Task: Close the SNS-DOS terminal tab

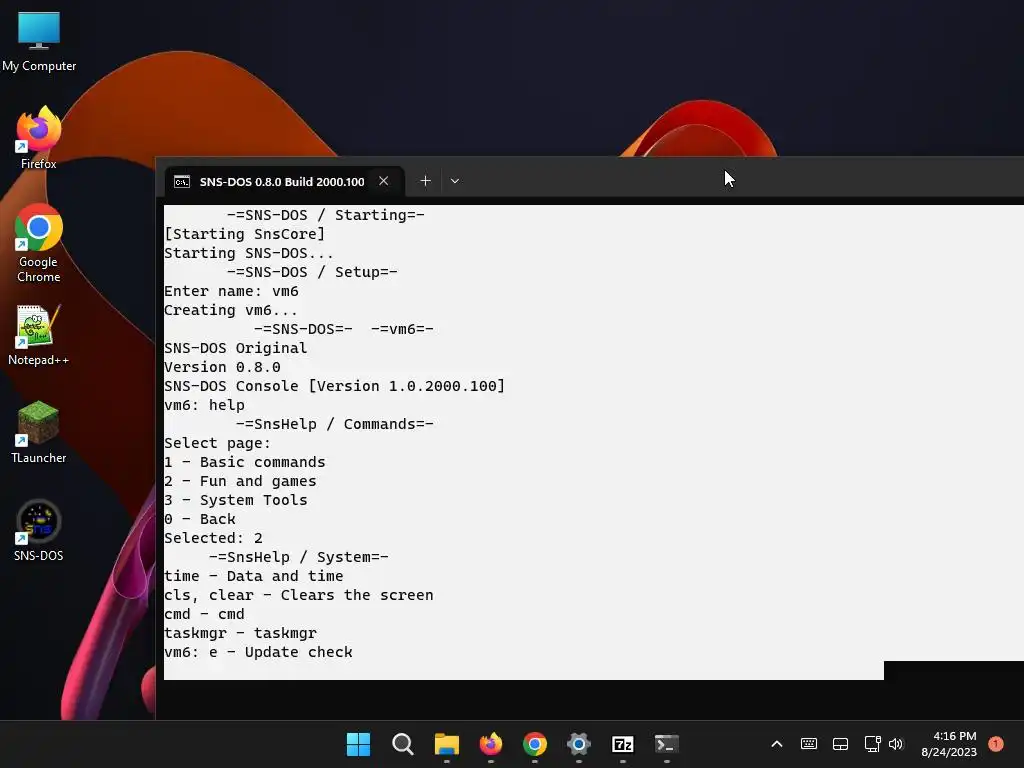Action: click(384, 181)
